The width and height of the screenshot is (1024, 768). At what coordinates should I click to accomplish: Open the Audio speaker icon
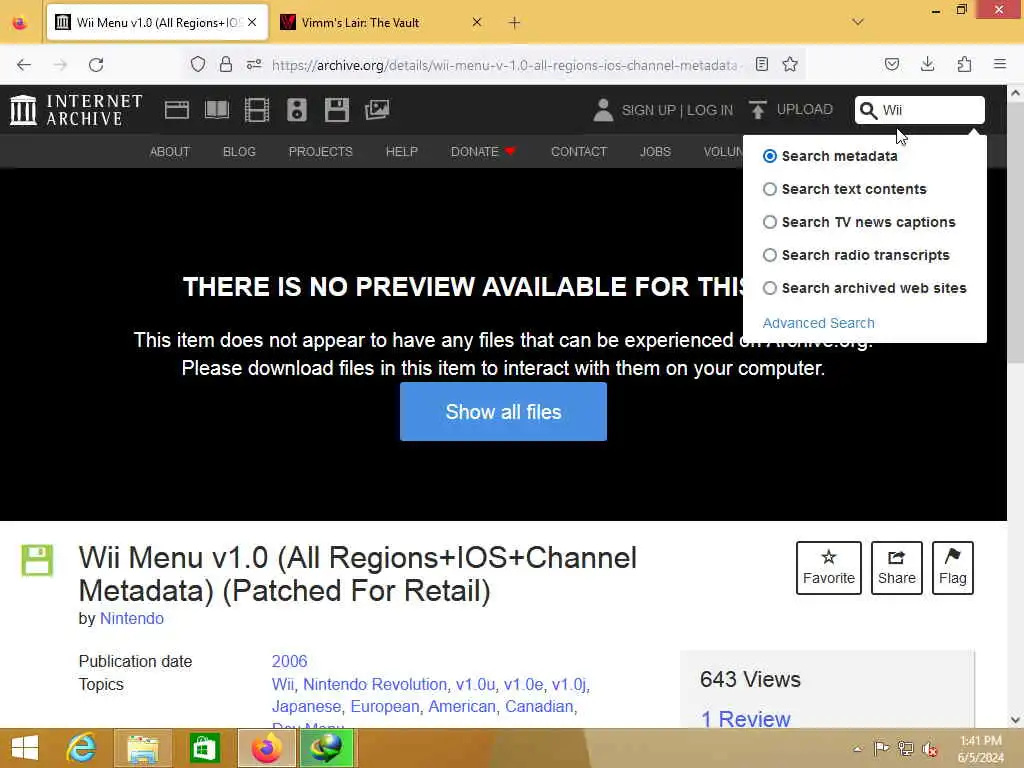pyautogui.click(x=296, y=110)
